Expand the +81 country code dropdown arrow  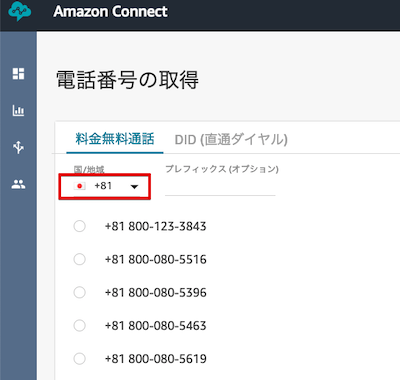point(134,187)
